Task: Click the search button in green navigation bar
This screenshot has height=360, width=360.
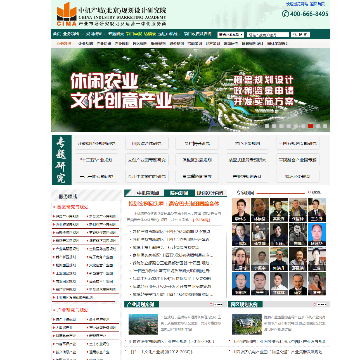Action: point(300,34)
